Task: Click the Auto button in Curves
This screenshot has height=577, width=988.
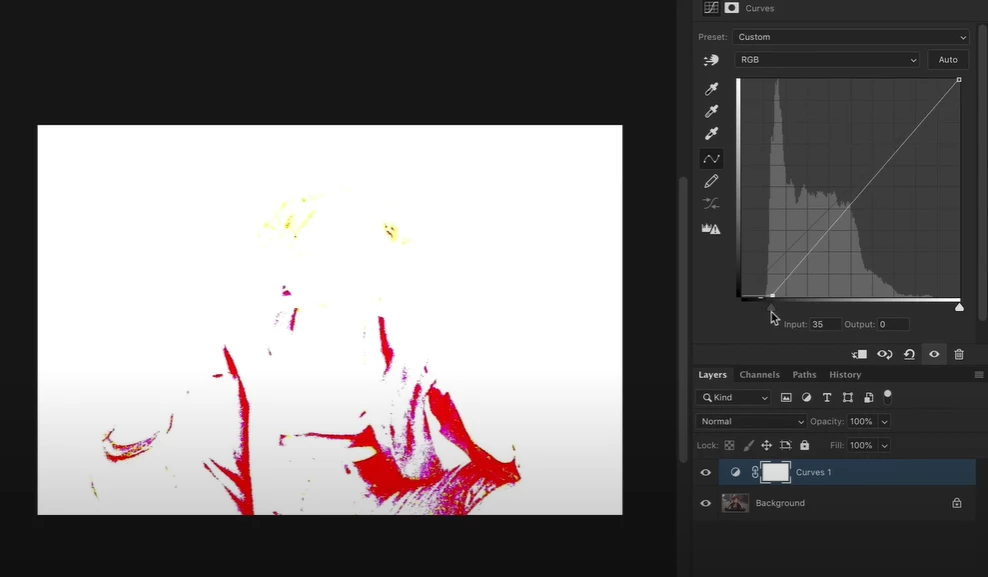Action: click(948, 60)
